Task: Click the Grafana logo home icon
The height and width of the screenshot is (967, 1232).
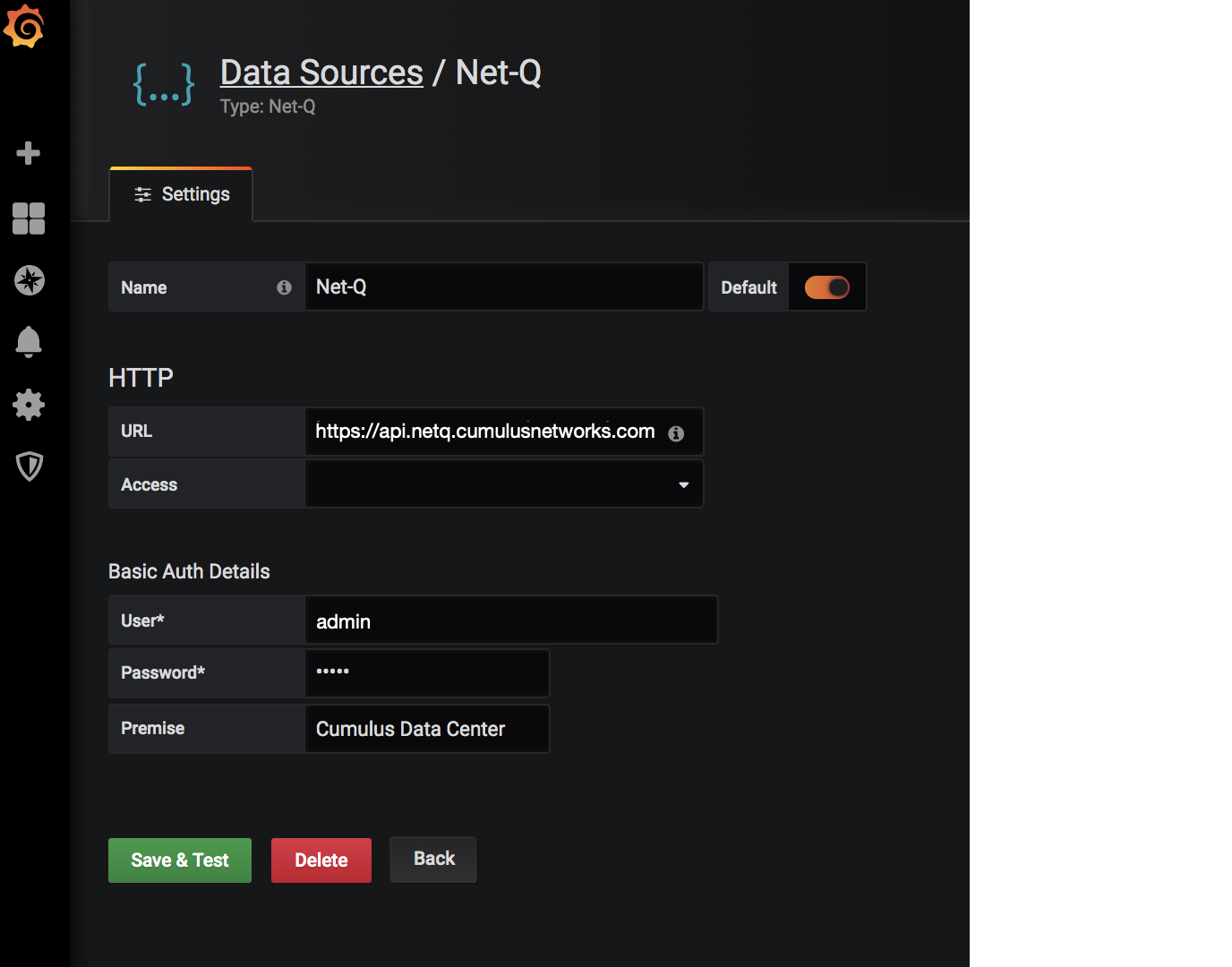Action: click(25, 26)
